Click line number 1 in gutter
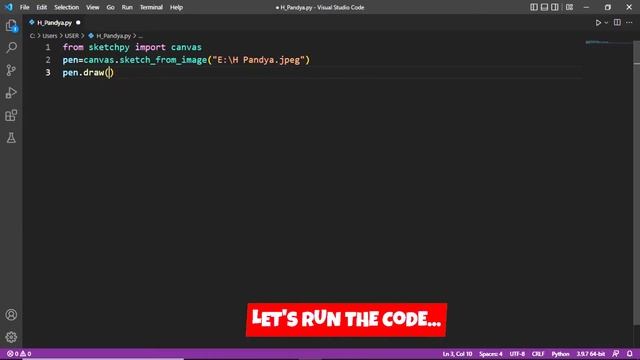 point(48,47)
